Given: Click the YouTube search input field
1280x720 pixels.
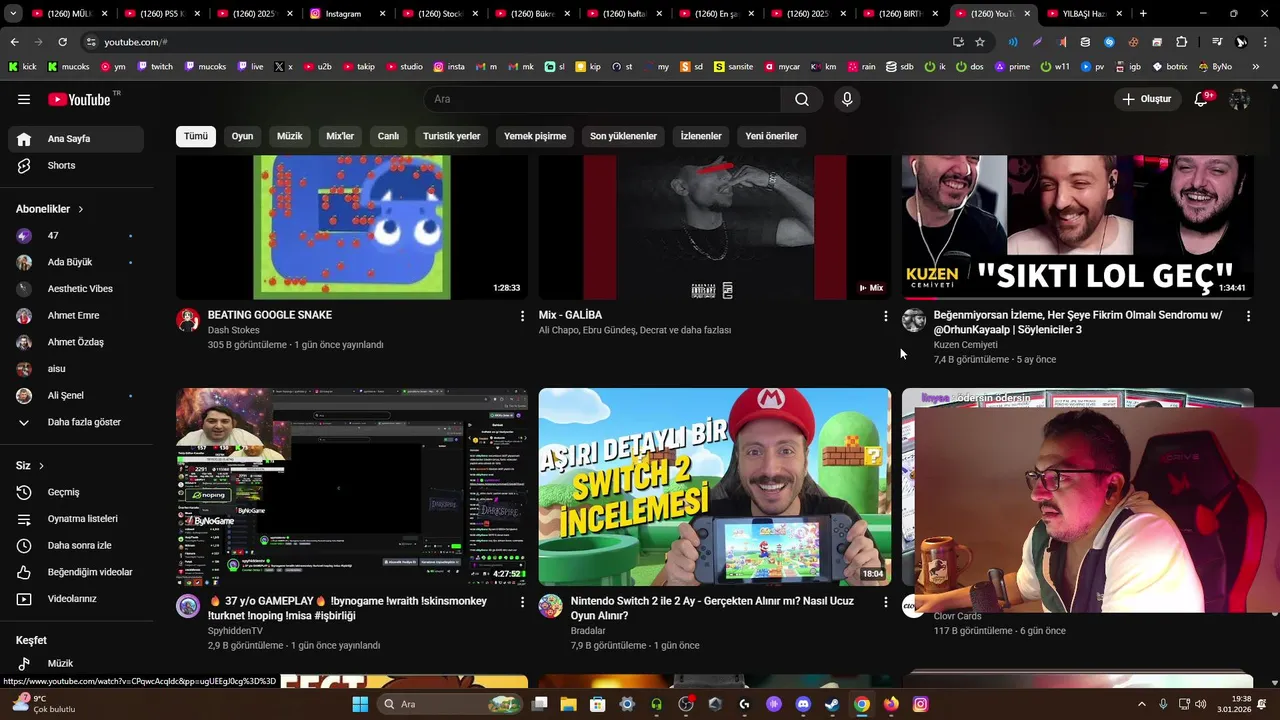Looking at the screenshot, I should (603, 99).
